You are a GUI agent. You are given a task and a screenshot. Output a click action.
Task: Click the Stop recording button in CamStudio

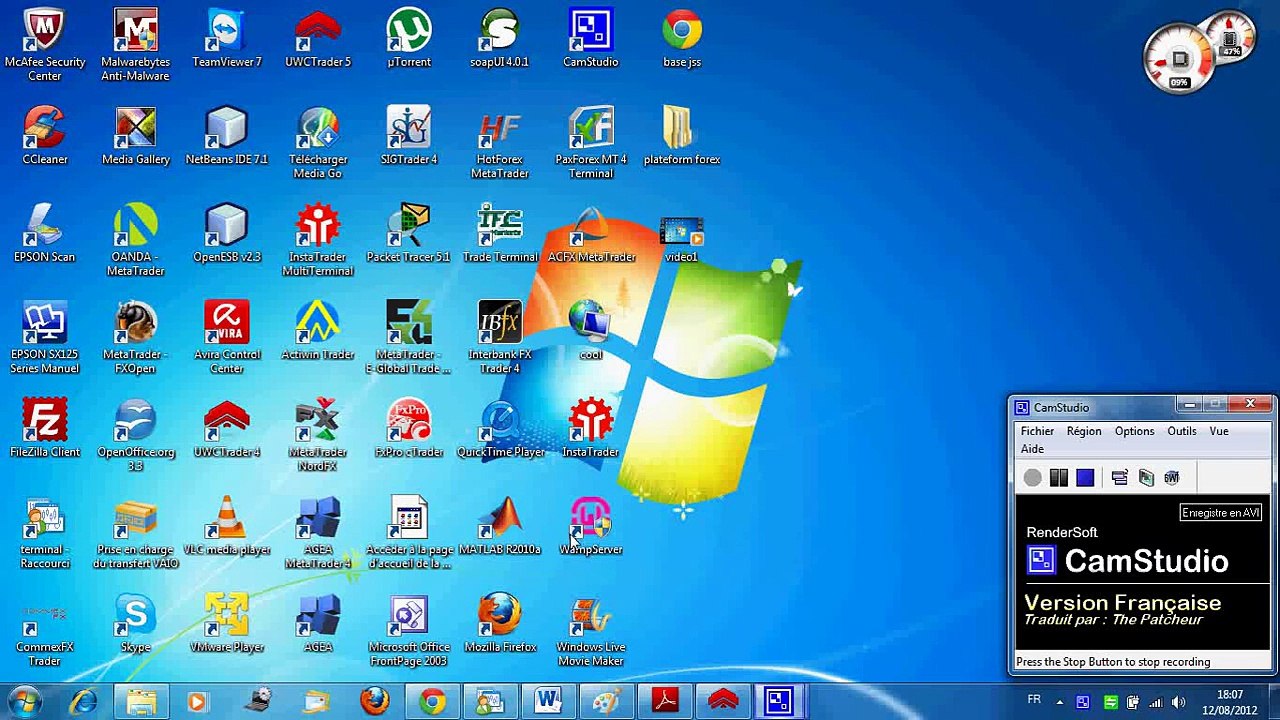(1085, 478)
